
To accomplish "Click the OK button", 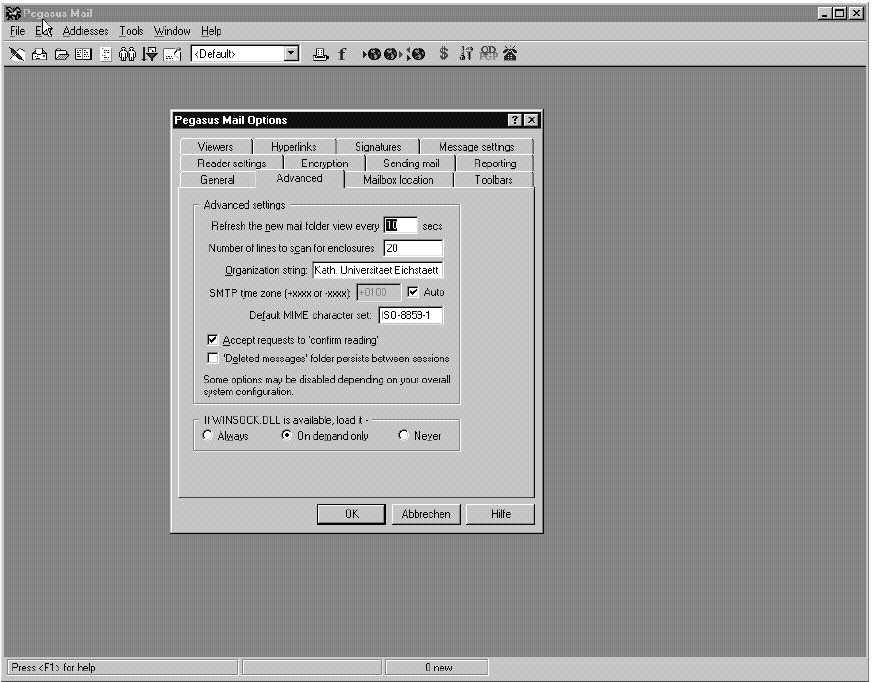I will pyautogui.click(x=351, y=514).
